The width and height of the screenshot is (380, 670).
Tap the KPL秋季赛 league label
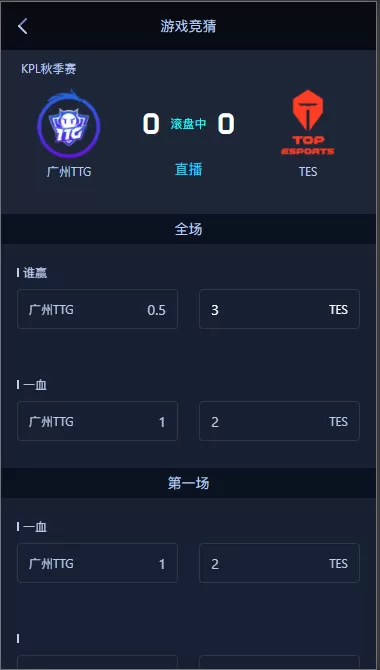pyautogui.click(x=49, y=69)
